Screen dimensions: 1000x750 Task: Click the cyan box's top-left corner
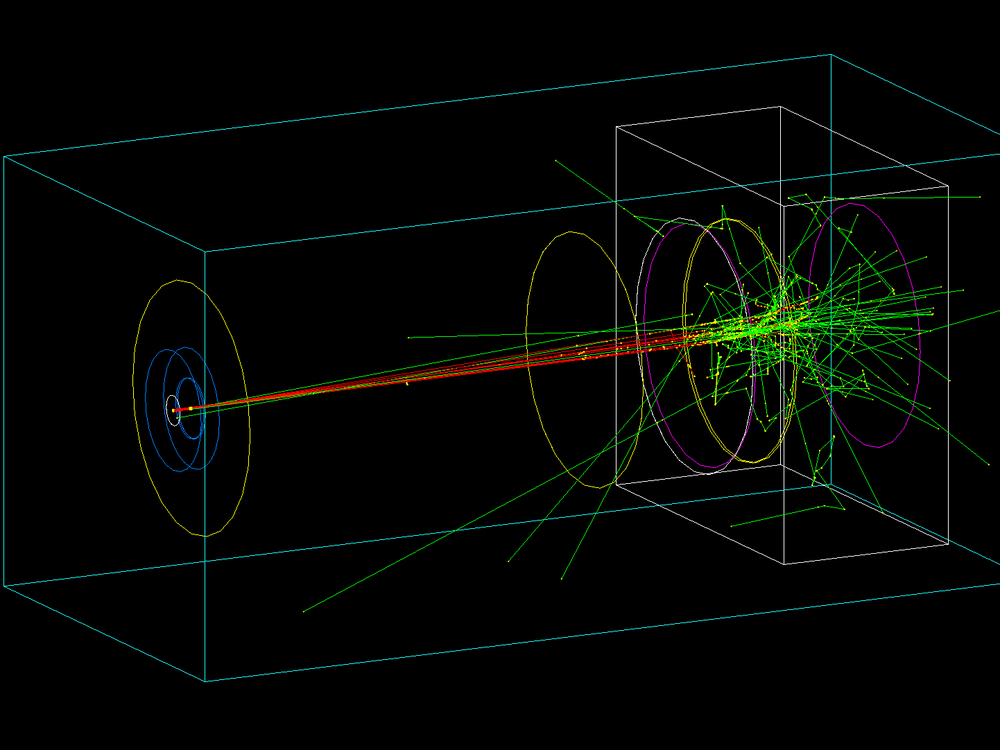pyautogui.click(x=4, y=157)
